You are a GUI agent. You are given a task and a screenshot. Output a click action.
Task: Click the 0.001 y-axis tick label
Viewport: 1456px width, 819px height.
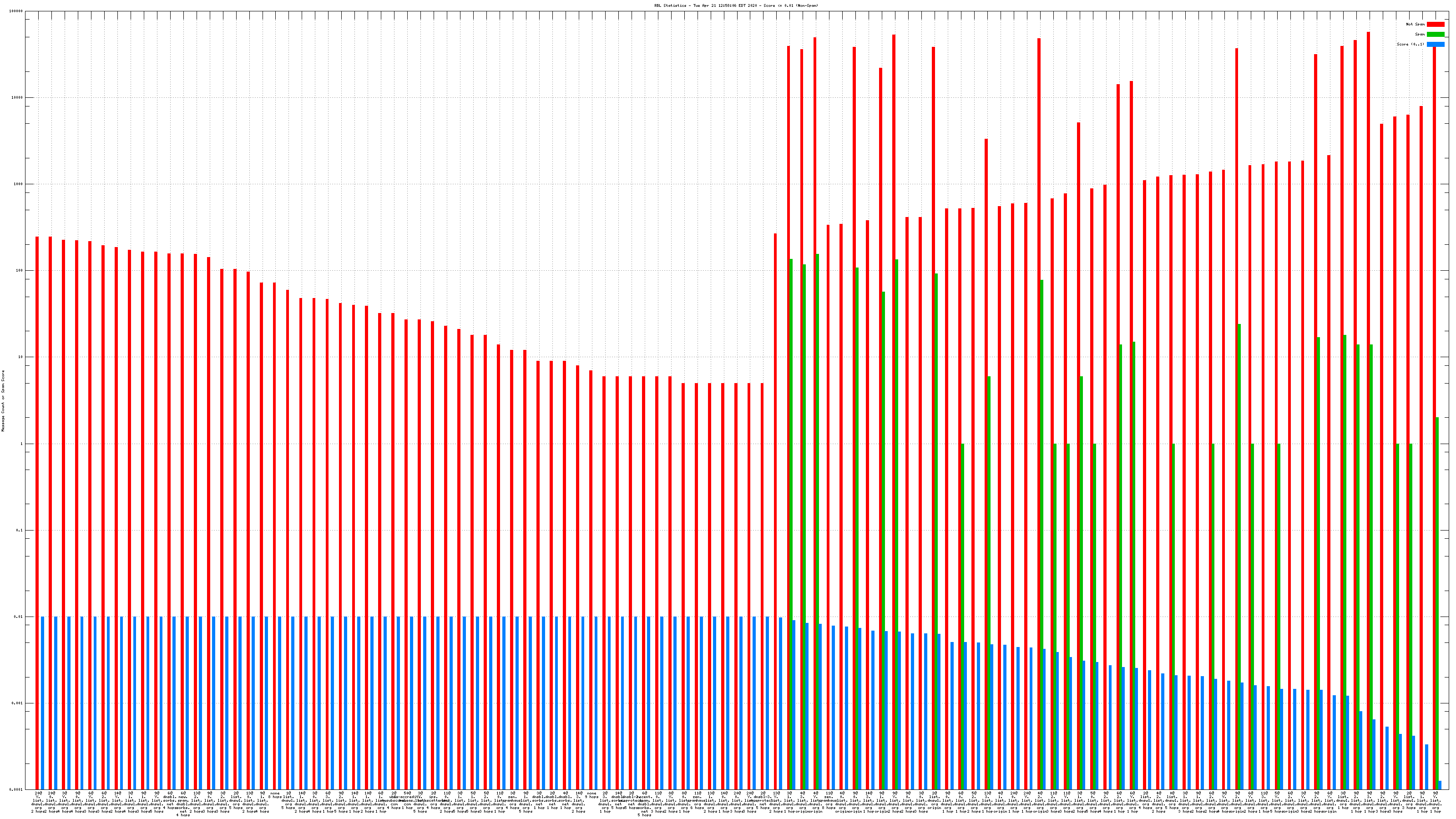18,704
